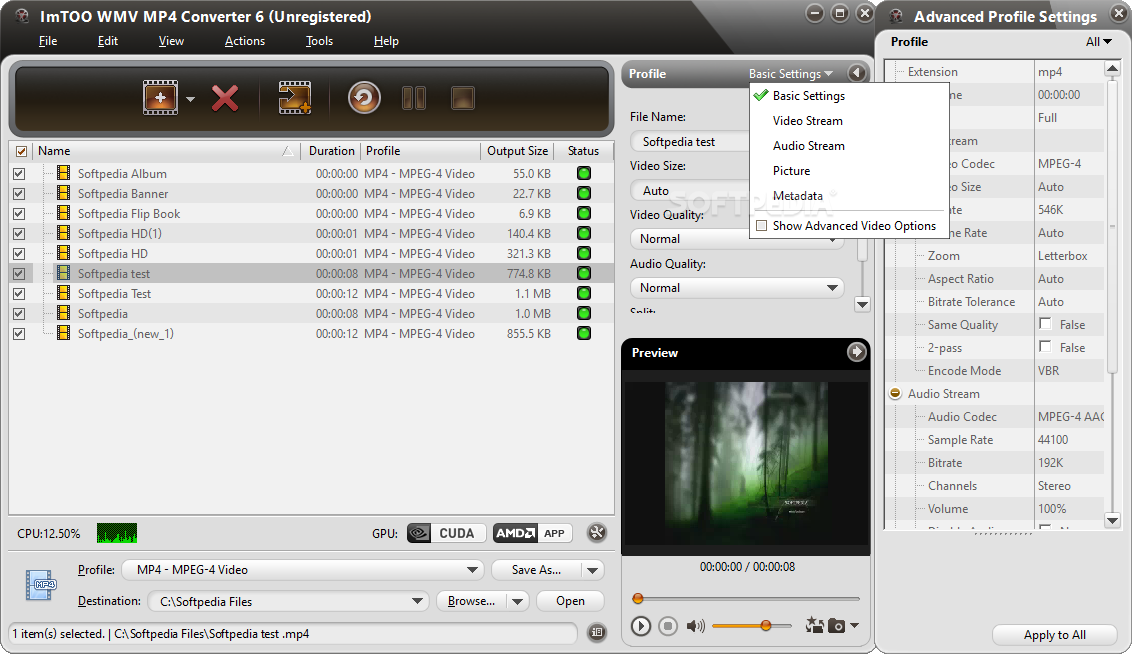Click the MP4 profile icon beside Profile
1132x654 pixels.
[41, 585]
